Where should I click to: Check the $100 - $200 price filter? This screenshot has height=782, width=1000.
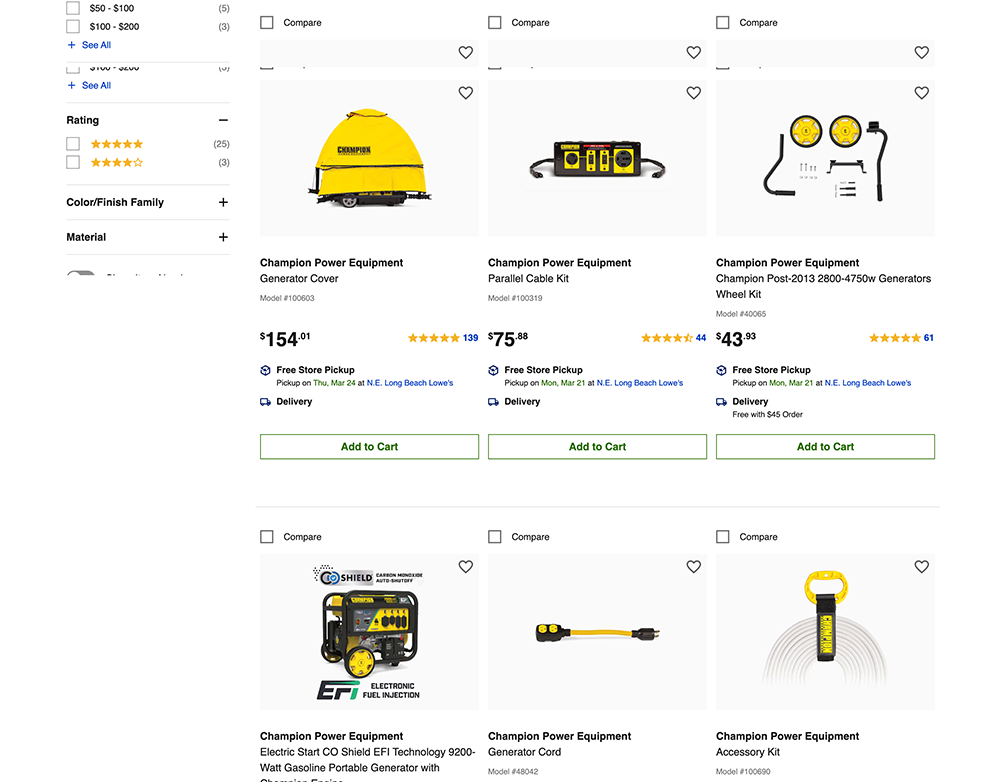pos(73,27)
